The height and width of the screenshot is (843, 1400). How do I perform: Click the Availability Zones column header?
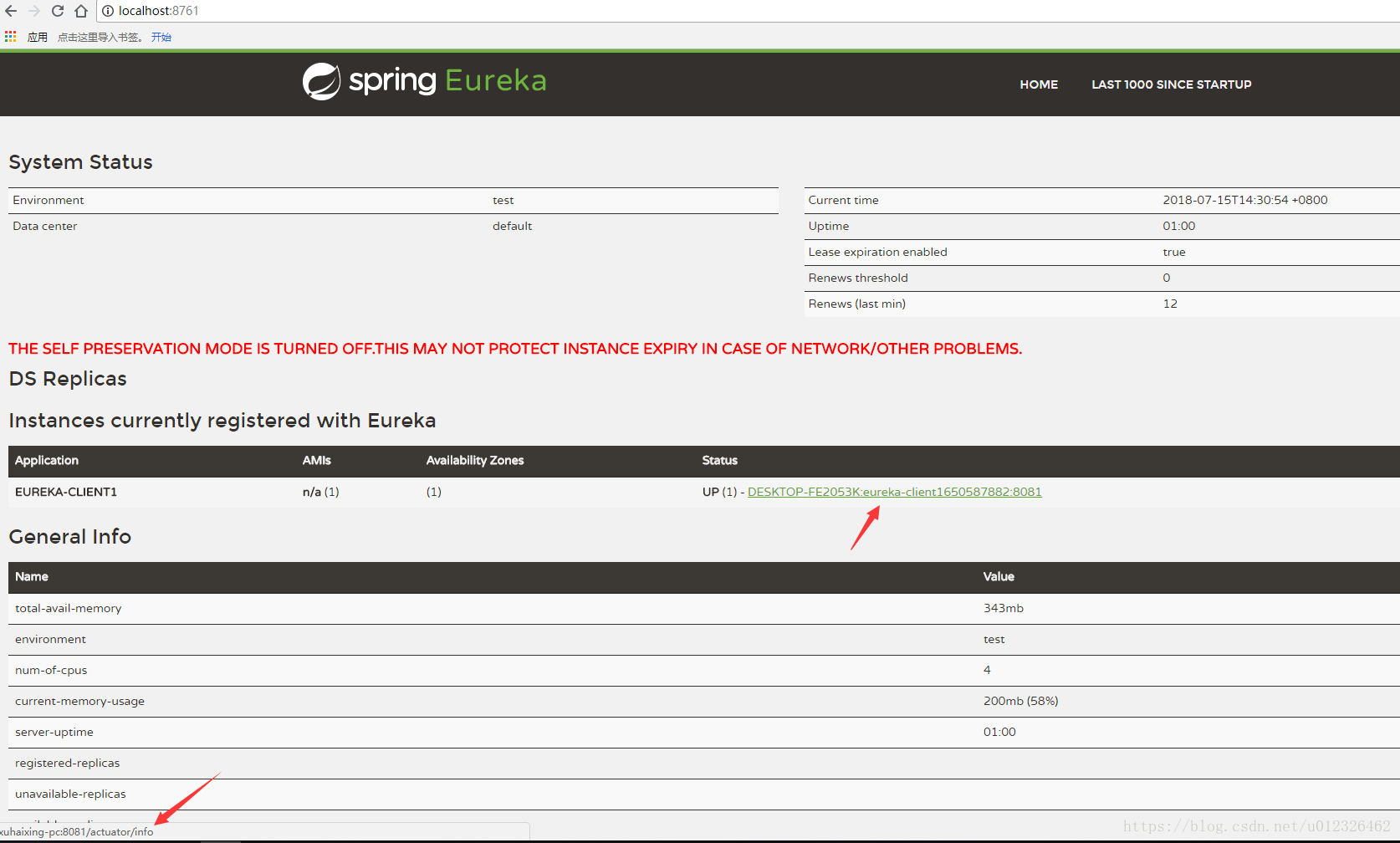pyautogui.click(x=475, y=461)
